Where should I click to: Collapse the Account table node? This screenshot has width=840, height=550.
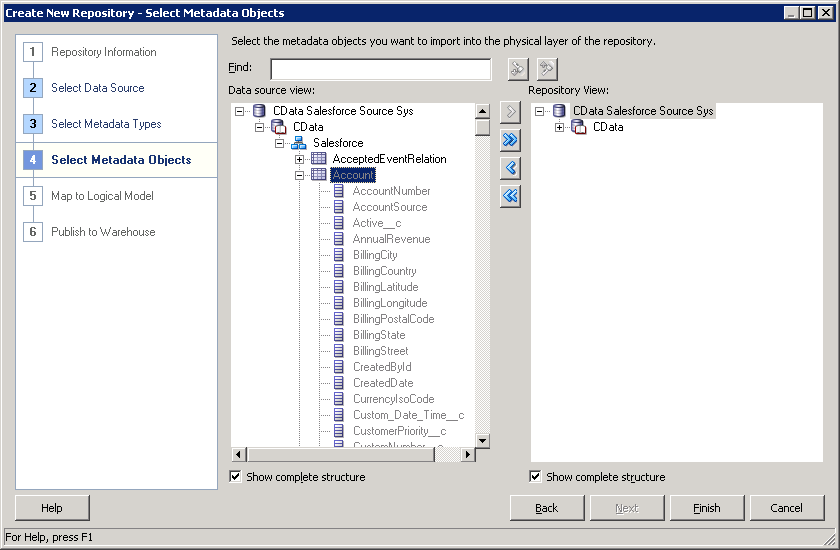300,175
